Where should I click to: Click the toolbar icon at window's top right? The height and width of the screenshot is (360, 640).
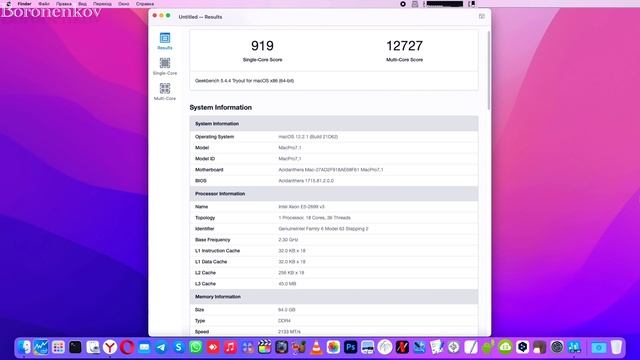click(x=482, y=16)
